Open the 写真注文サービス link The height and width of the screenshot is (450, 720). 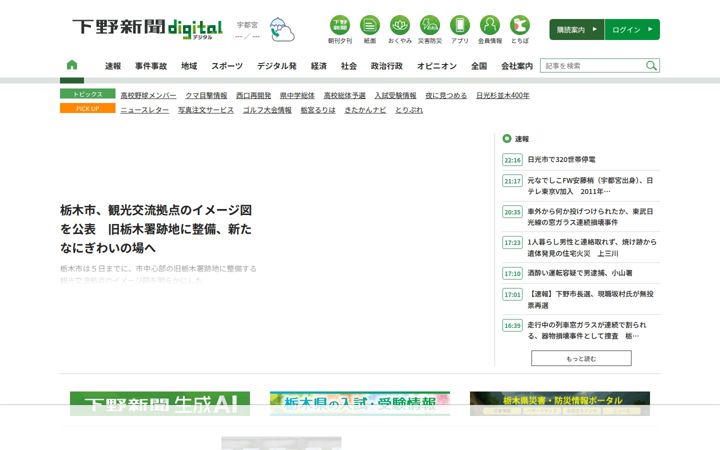[206, 110]
